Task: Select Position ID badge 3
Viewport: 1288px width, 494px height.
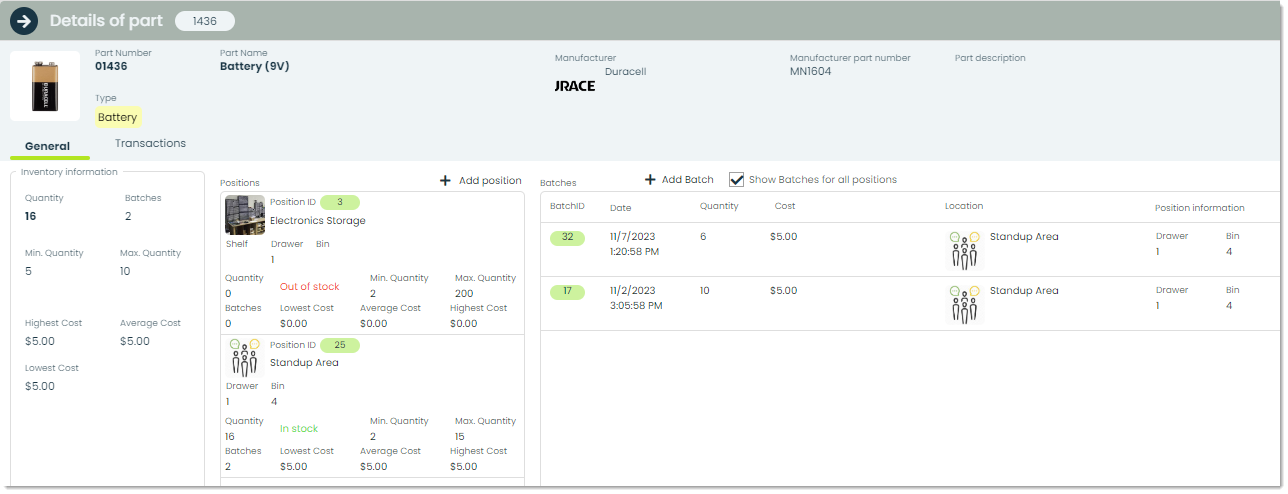Action: tap(340, 202)
